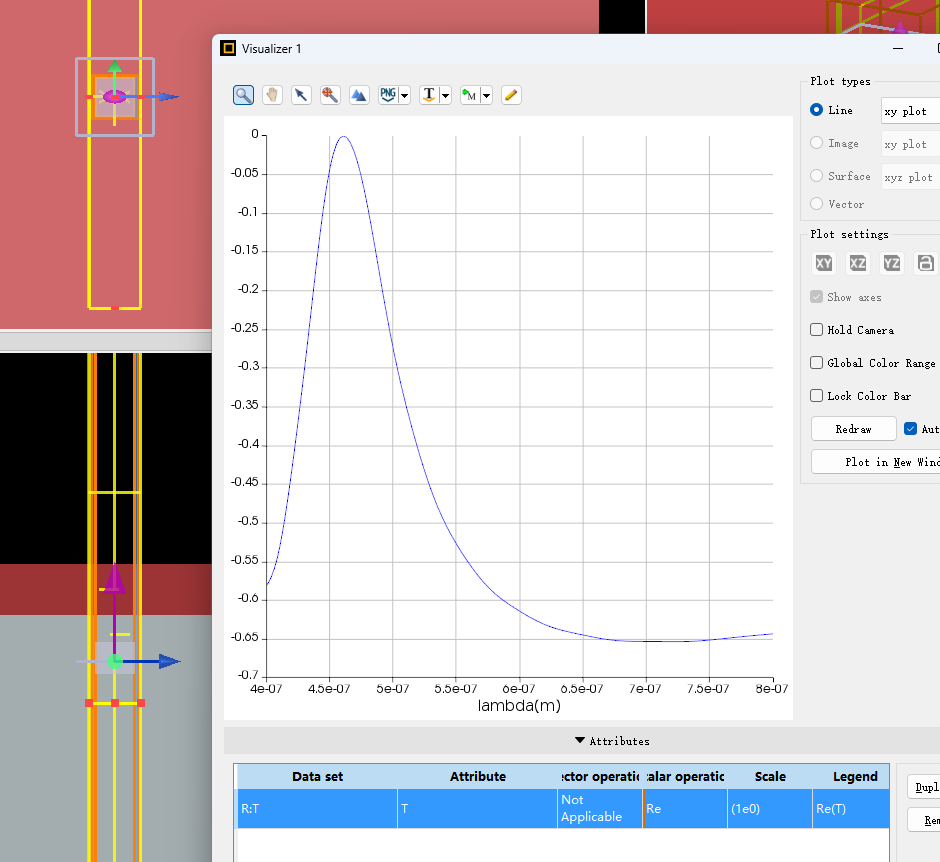940x862 pixels.
Task: Click the marker M toolbar icon
Action: click(x=470, y=95)
